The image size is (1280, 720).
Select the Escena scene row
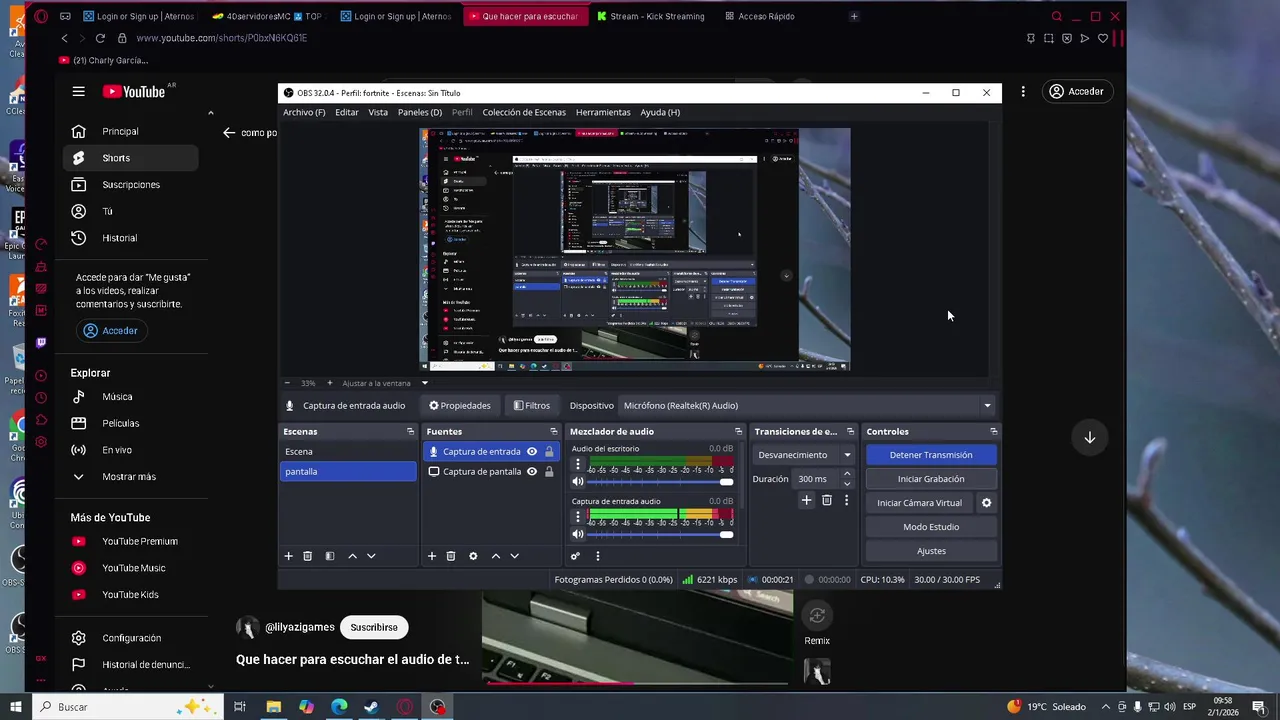(348, 451)
